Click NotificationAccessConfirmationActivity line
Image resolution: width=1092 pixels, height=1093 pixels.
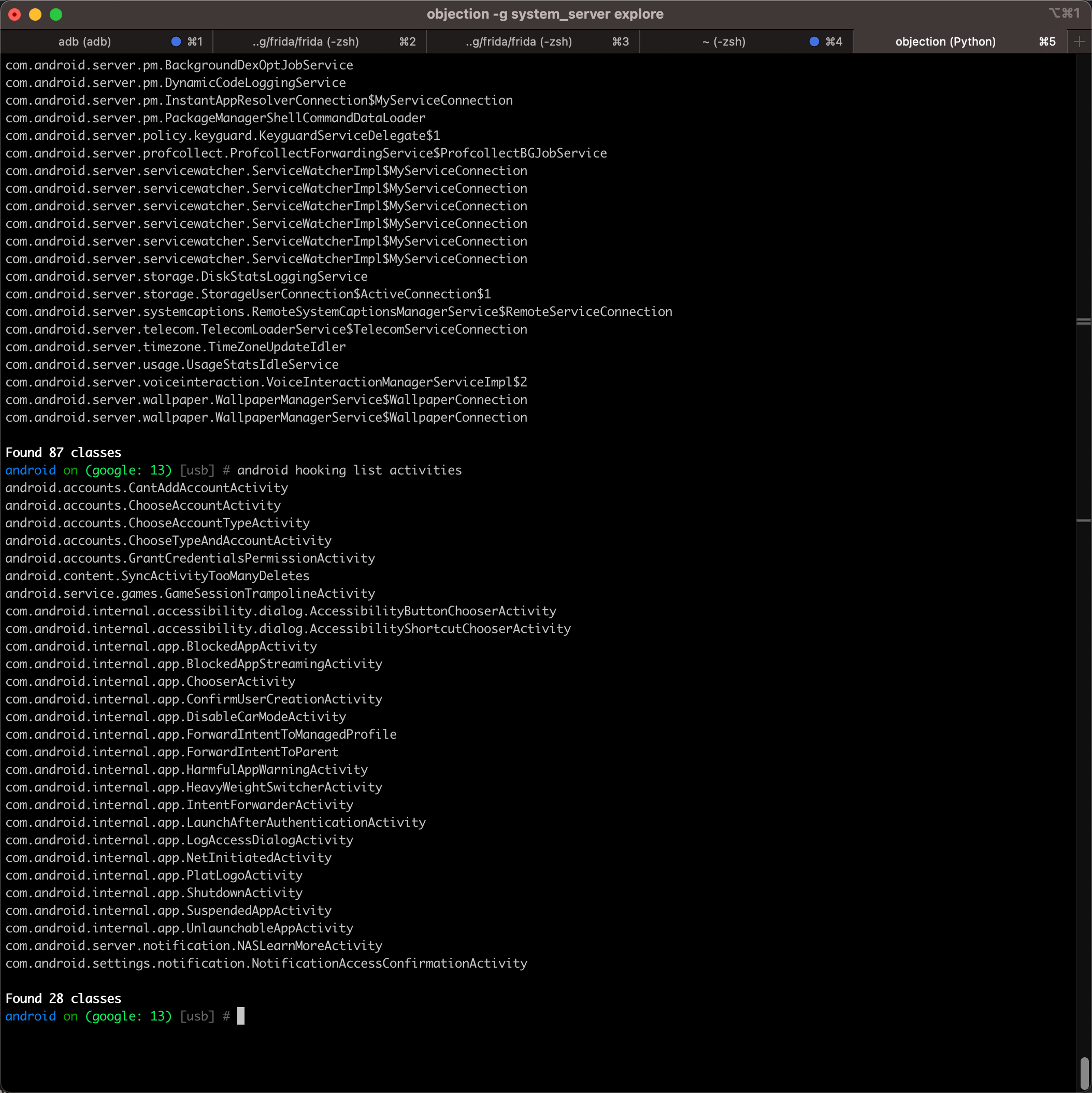tap(266, 963)
